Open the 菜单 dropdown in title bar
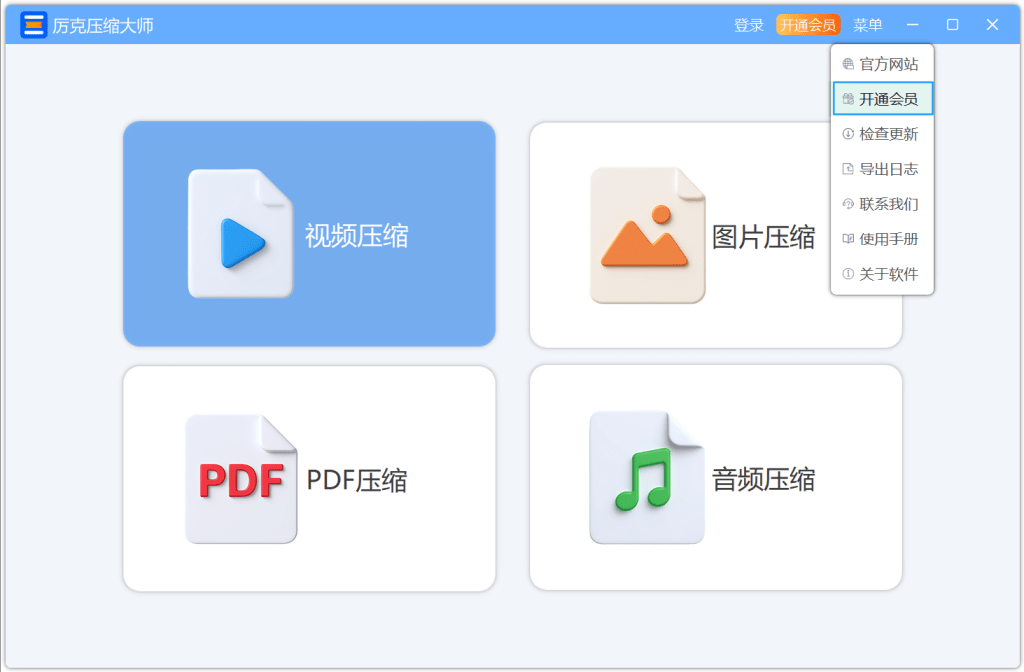Viewport: 1024px width, 672px height. pos(867,25)
